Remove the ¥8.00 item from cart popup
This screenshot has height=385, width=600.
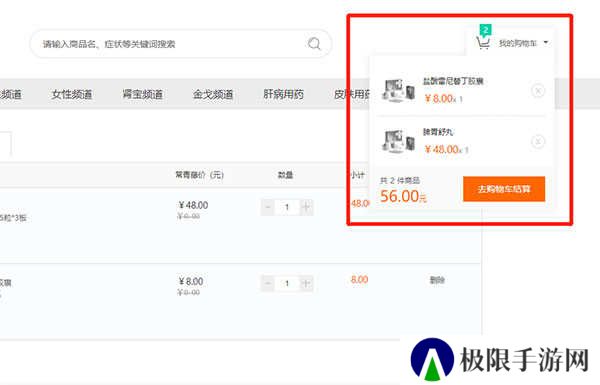coord(538,91)
